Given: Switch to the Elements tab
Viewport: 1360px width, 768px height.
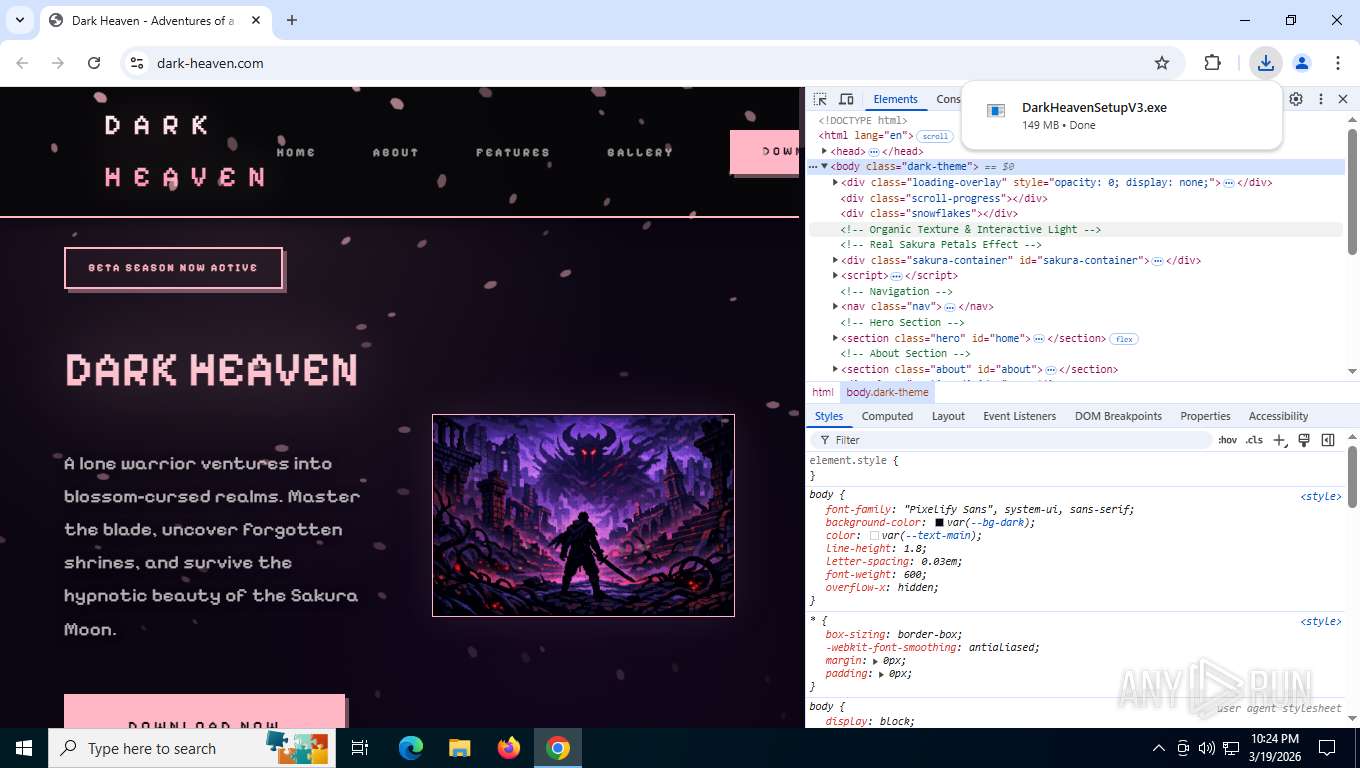Looking at the screenshot, I should click(895, 99).
